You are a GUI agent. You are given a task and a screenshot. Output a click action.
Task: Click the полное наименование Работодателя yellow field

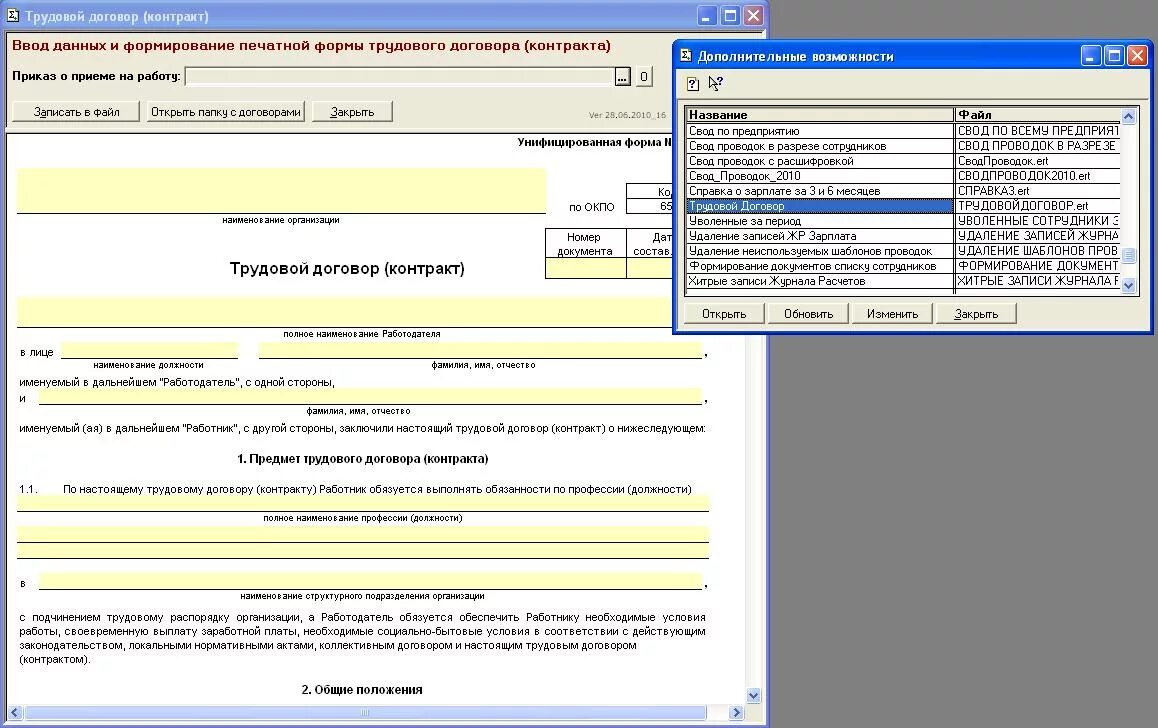(x=344, y=312)
